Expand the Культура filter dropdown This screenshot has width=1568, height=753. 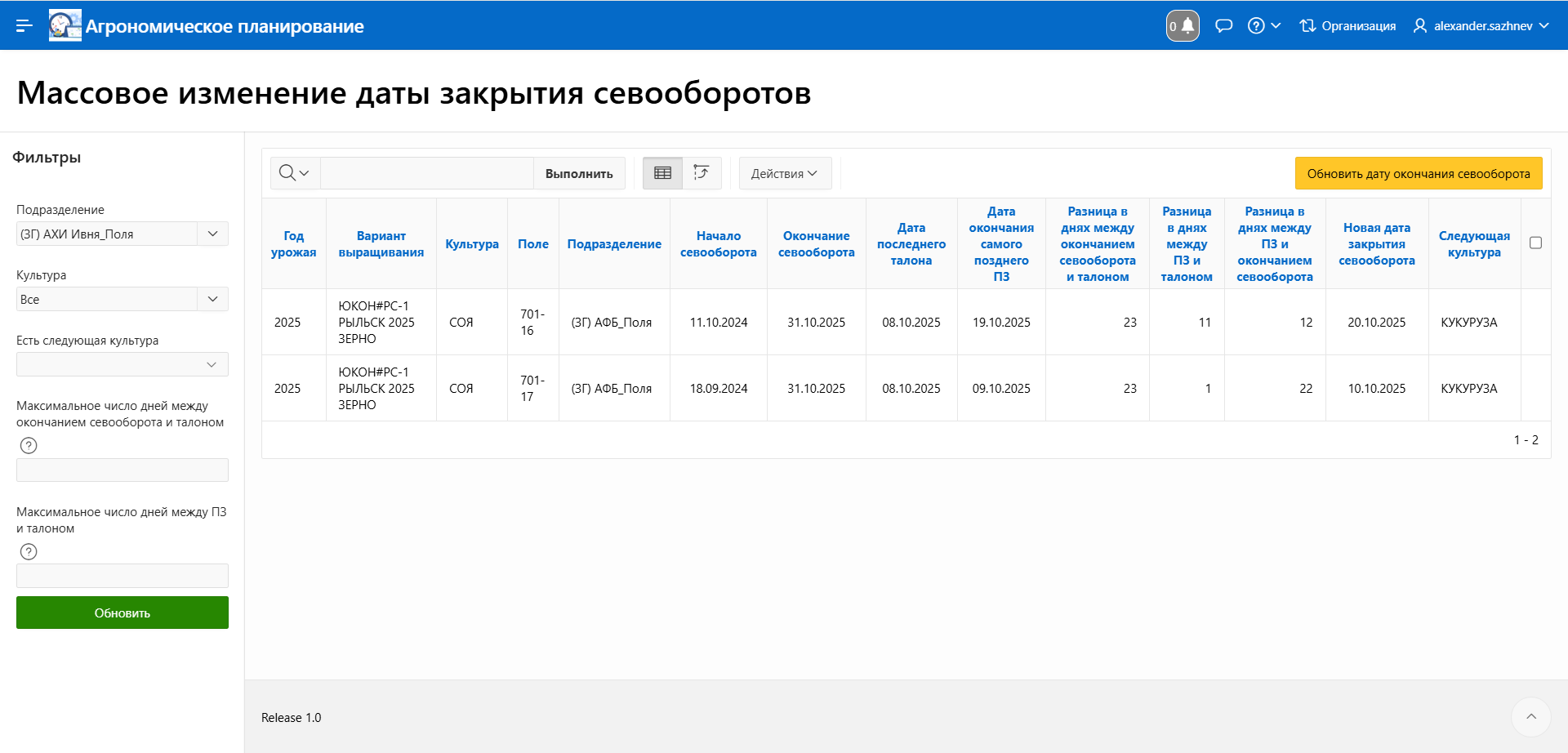(x=212, y=299)
